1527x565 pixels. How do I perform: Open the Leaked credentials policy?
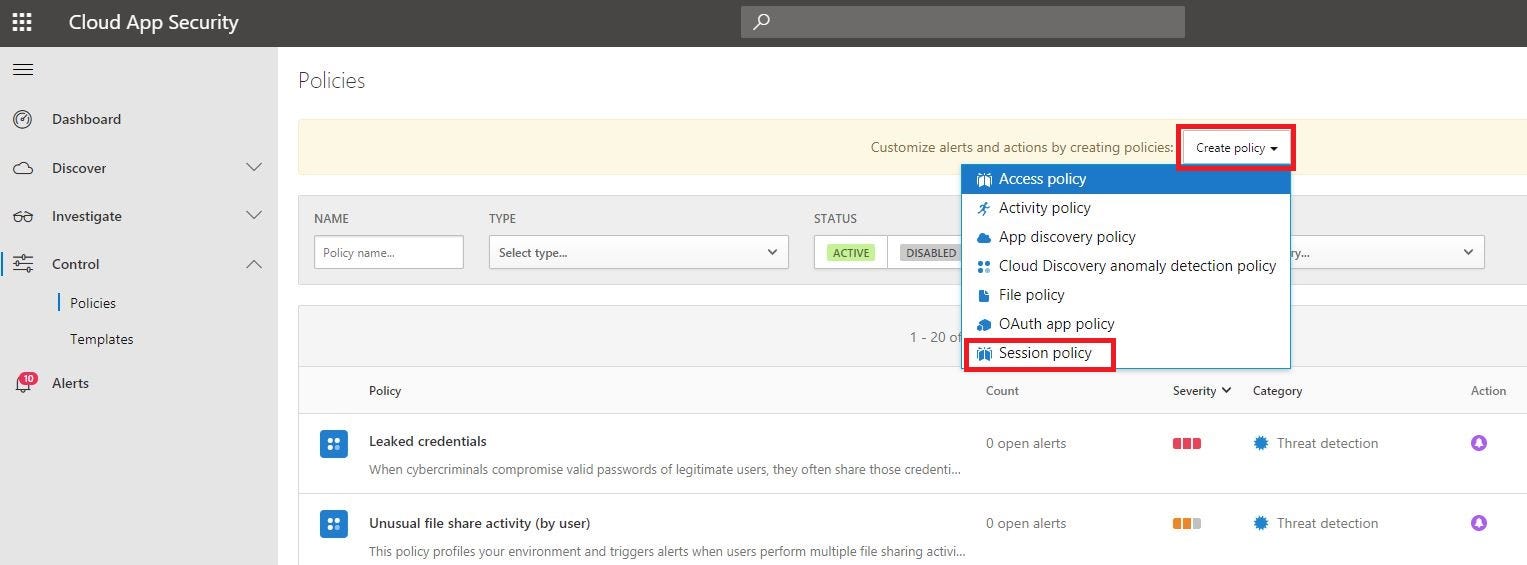[x=428, y=441]
